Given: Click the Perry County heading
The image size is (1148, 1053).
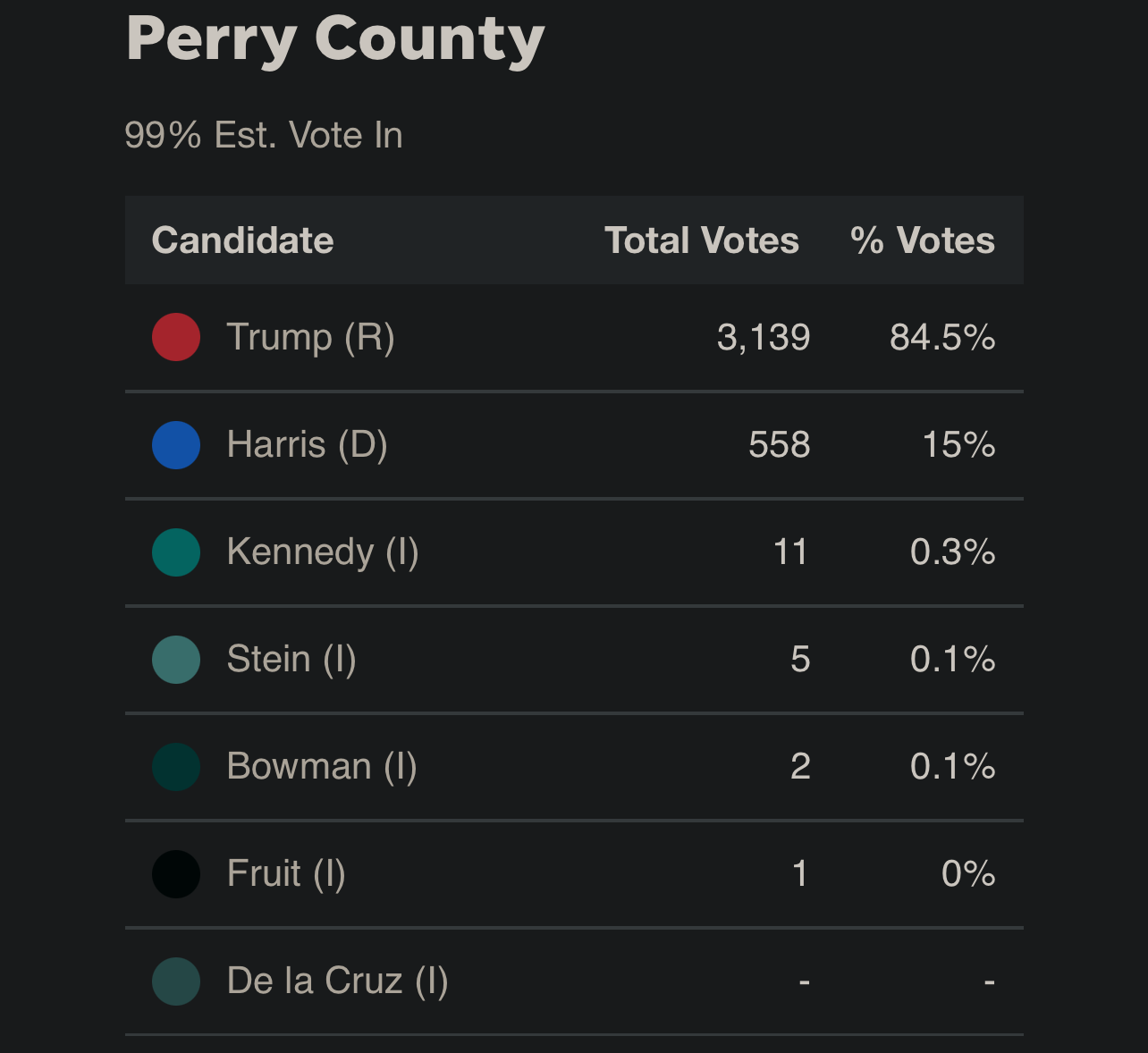Looking at the screenshot, I should tap(335, 39).
